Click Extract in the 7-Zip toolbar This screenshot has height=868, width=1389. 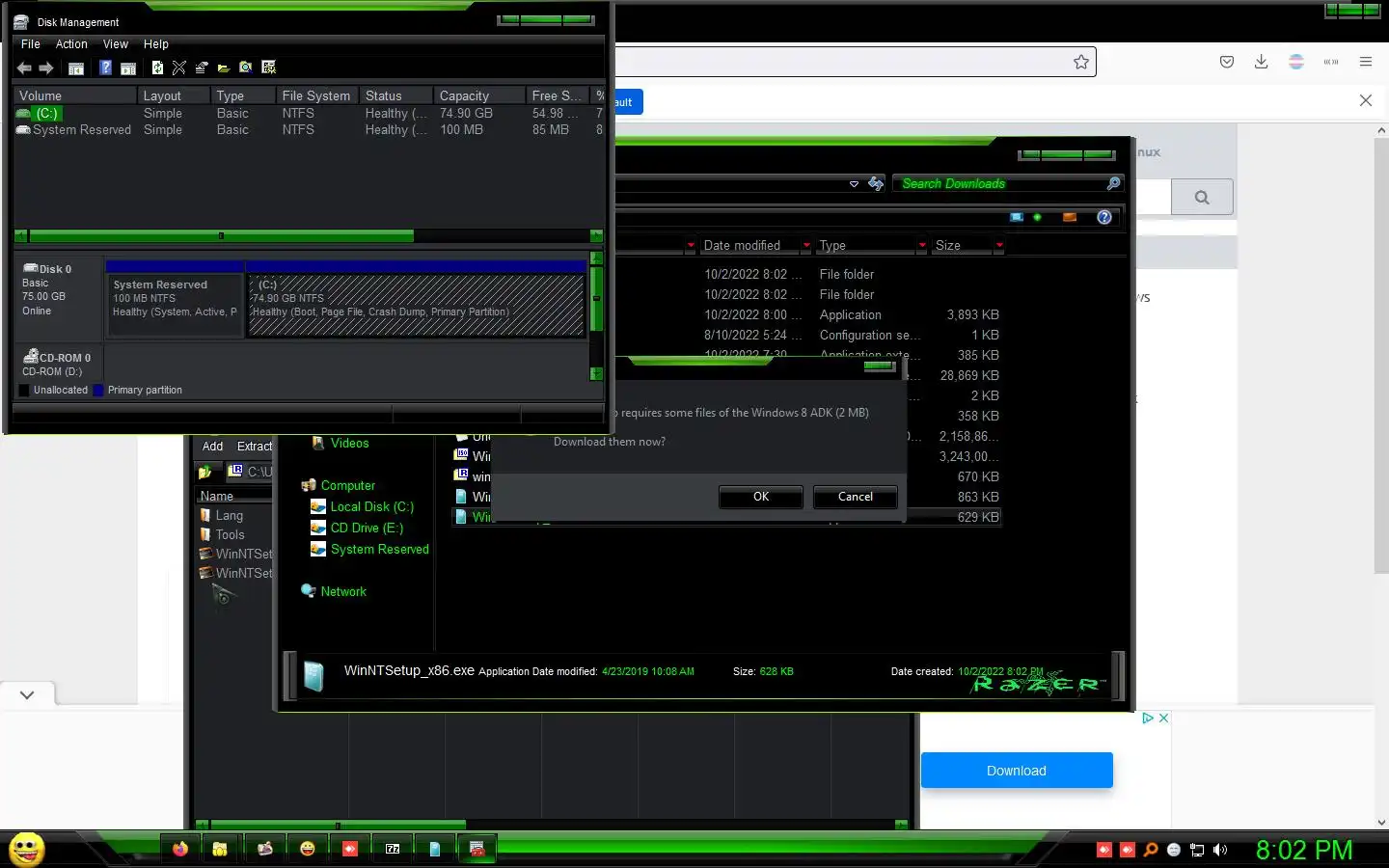(255, 447)
